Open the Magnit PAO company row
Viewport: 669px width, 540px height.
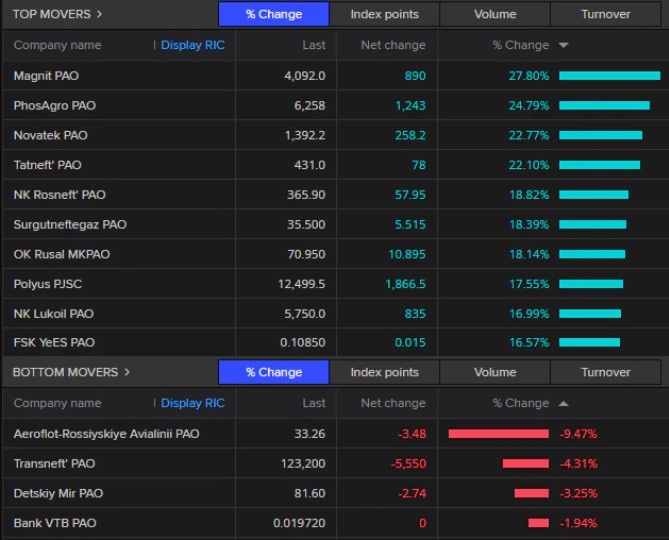[44, 76]
